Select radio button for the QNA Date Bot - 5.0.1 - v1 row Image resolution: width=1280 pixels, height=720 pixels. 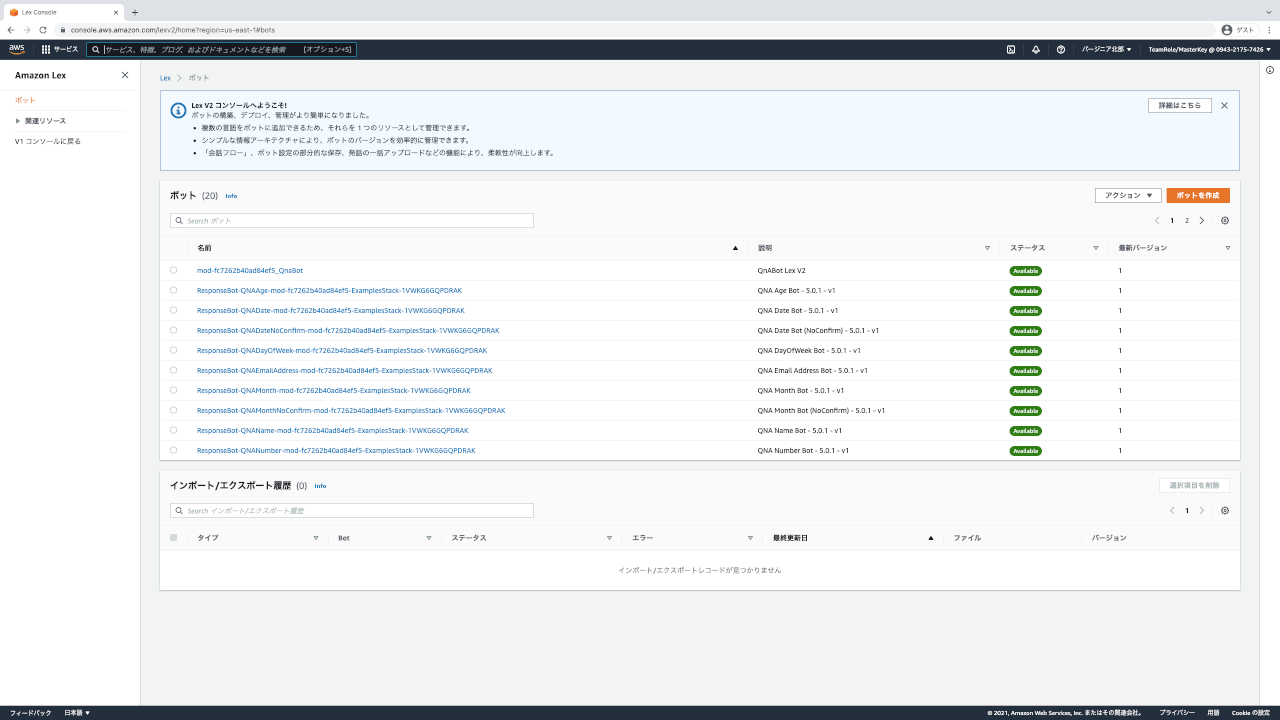tap(173, 310)
